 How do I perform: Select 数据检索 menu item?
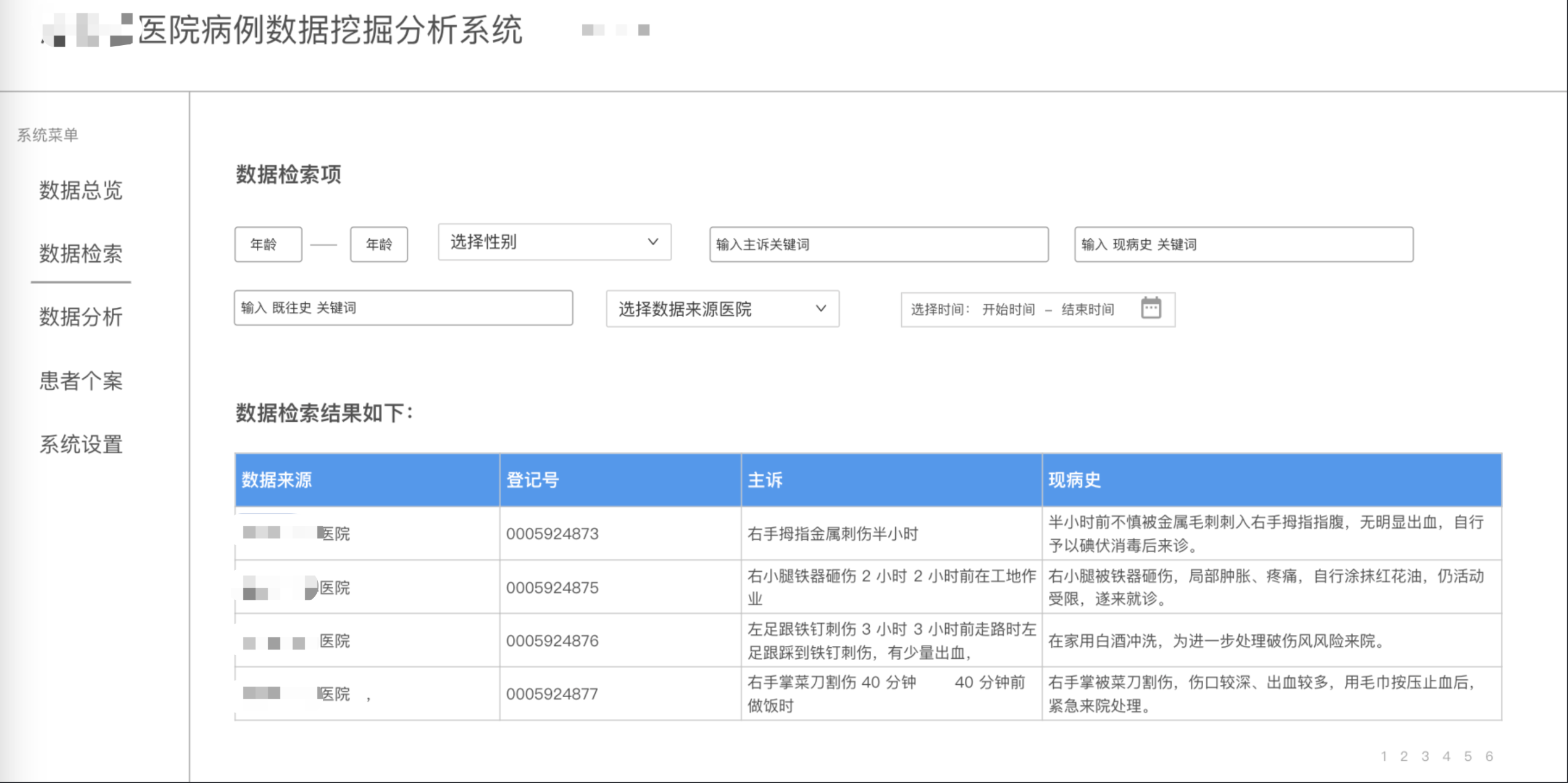coord(81,254)
